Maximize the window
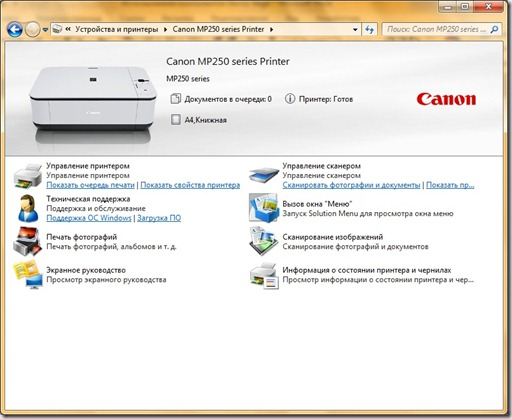This screenshot has height=419, width=512. point(465,6)
